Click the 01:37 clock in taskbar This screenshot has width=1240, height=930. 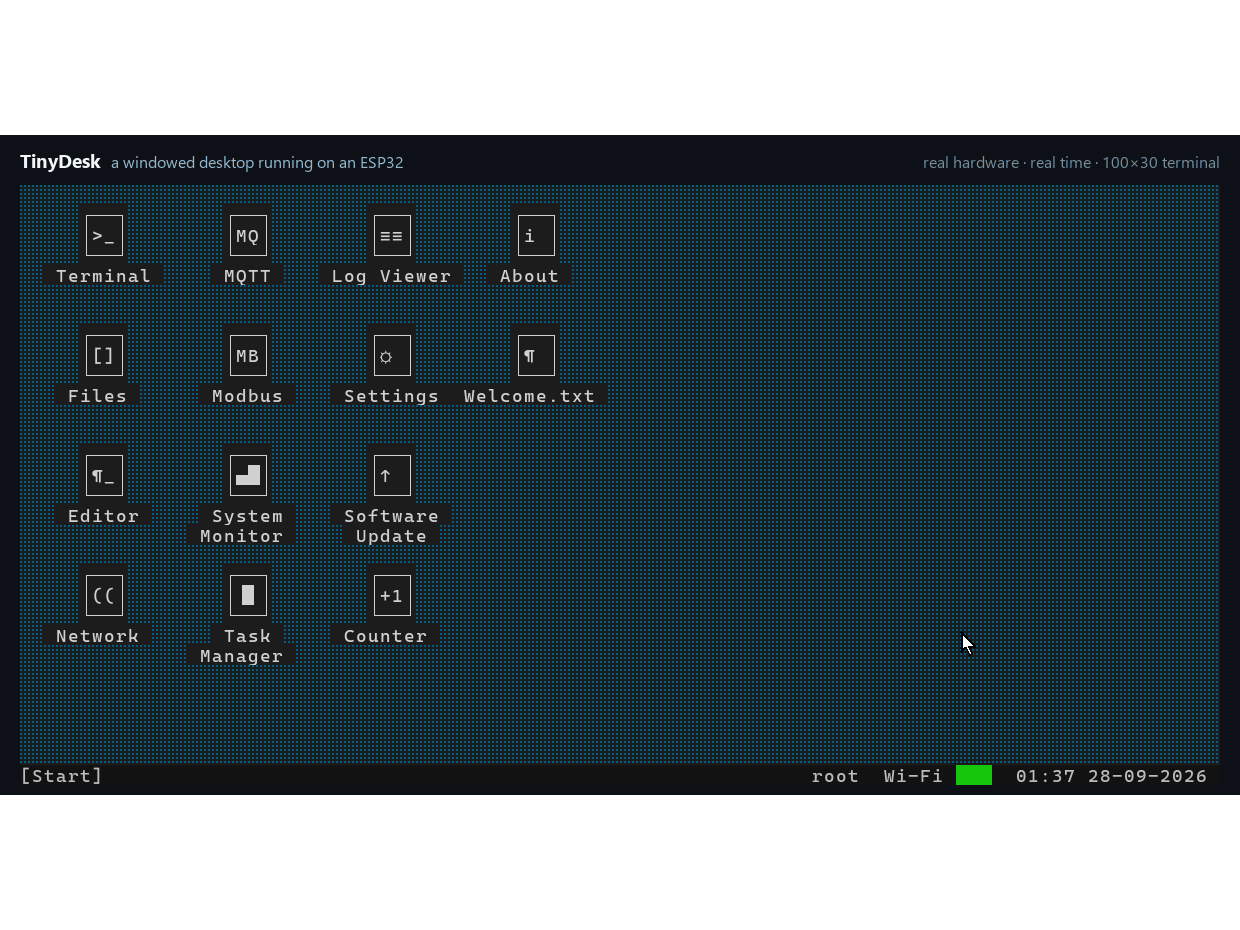[1046, 776]
